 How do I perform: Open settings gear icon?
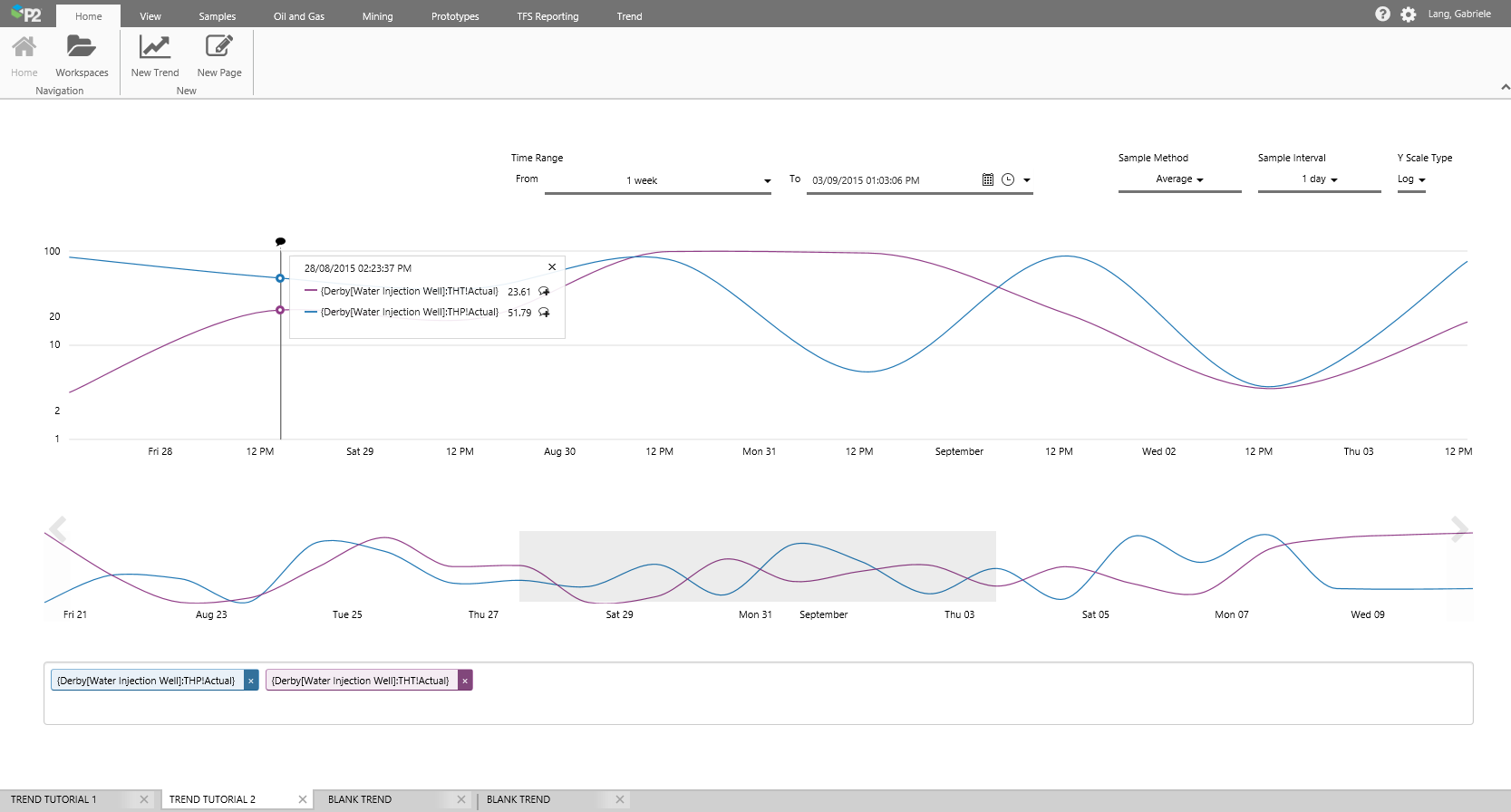1408,14
